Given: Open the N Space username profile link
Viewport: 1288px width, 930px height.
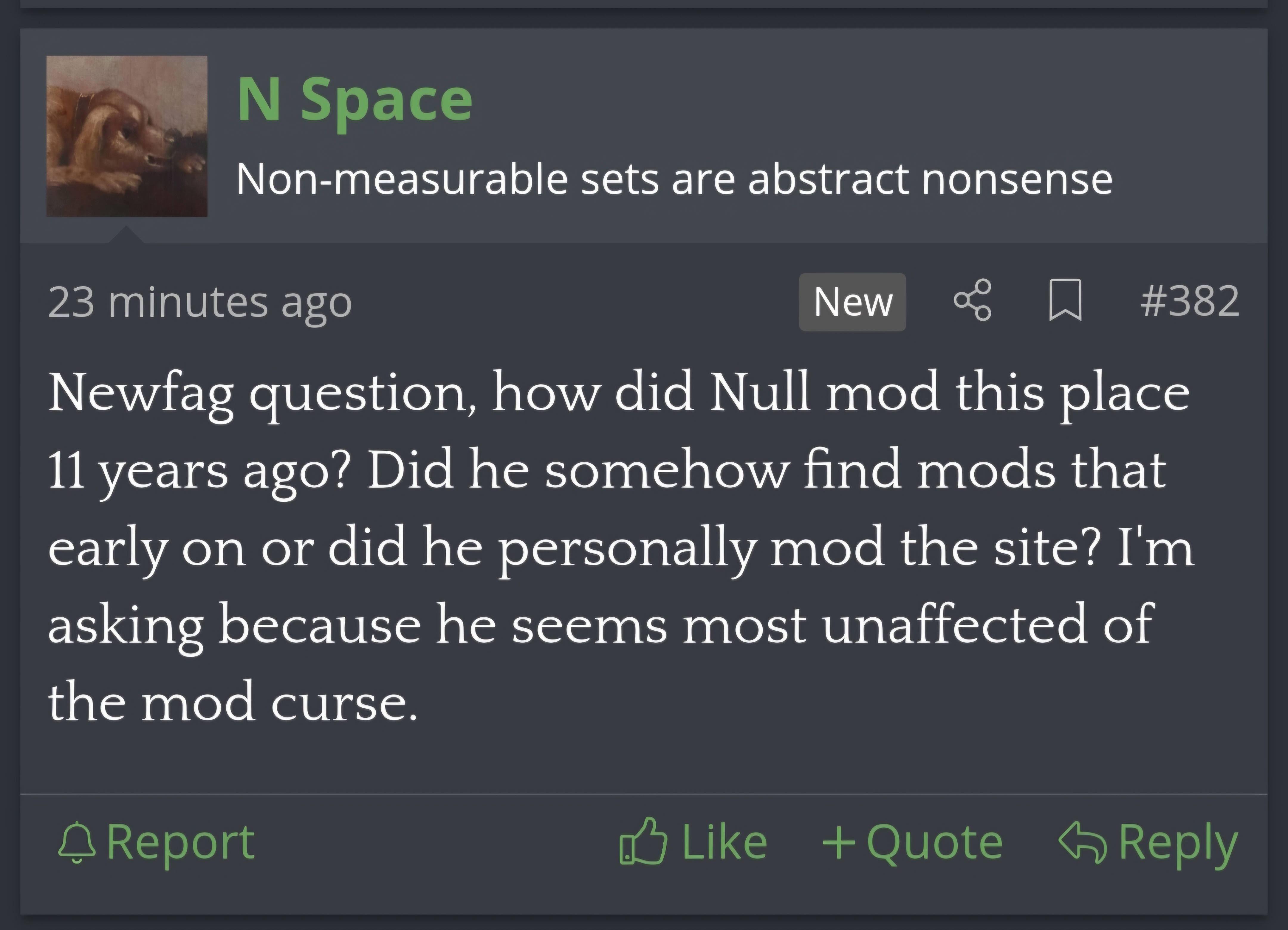Looking at the screenshot, I should point(355,100).
